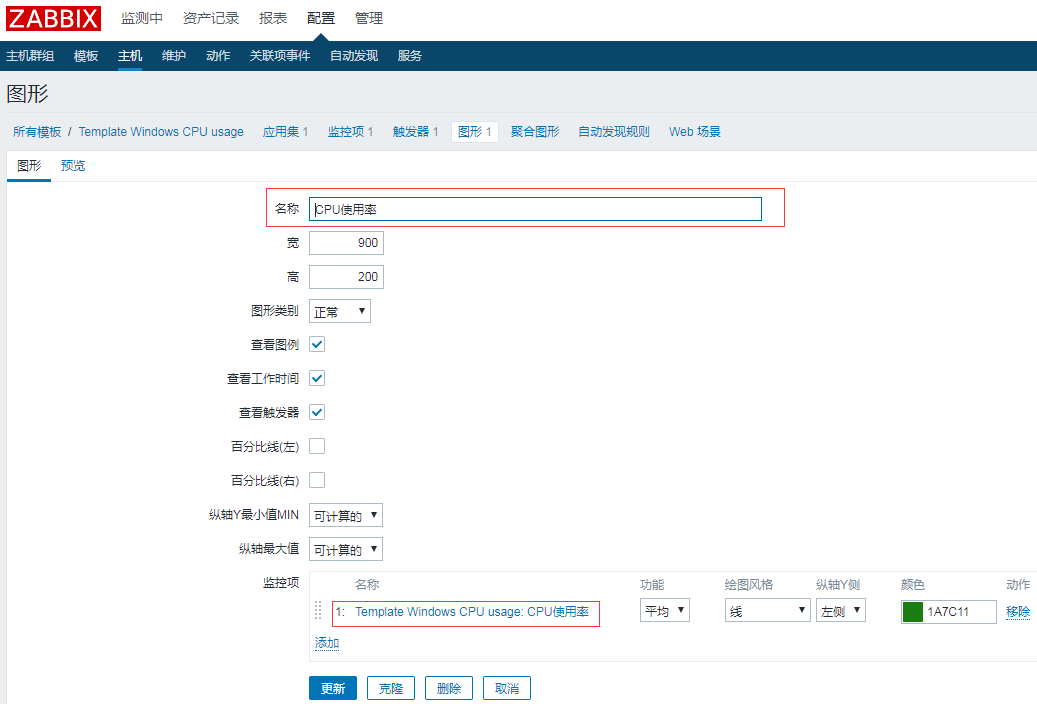The height and width of the screenshot is (704, 1037).
Task: Switch to the 预览 tab
Action: click(73, 165)
